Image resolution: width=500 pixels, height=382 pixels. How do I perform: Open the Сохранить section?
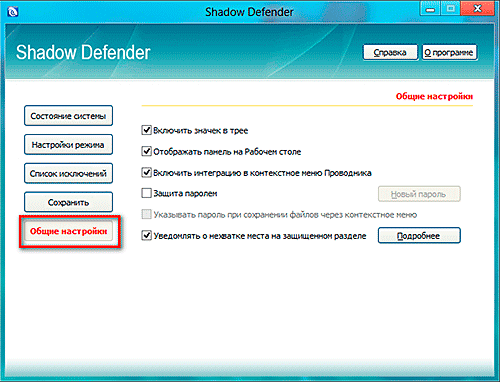point(68,202)
